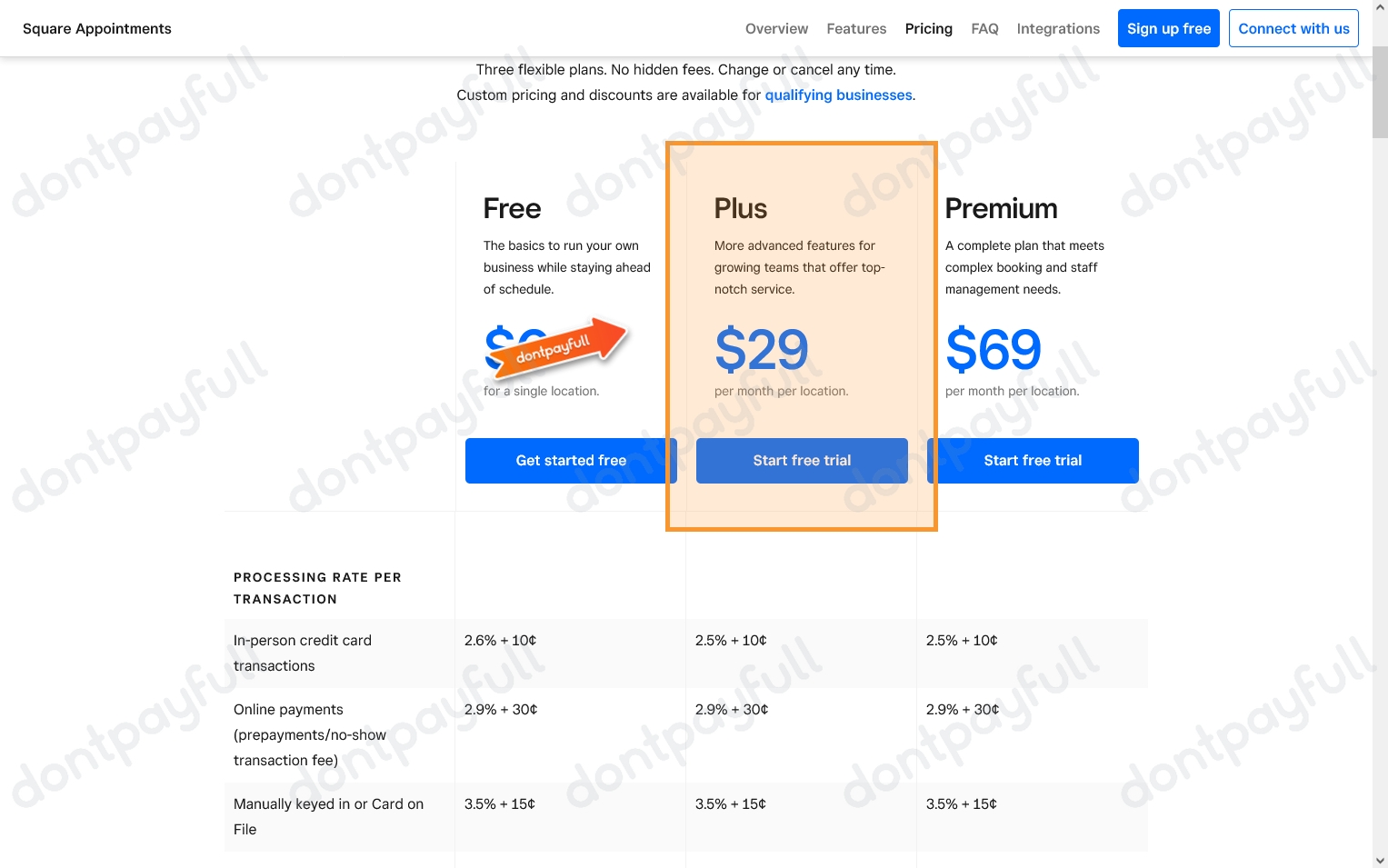This screenshot has width=1388, height=868.
Task: Open the Features navigation item
Action: tap(855, 28)
